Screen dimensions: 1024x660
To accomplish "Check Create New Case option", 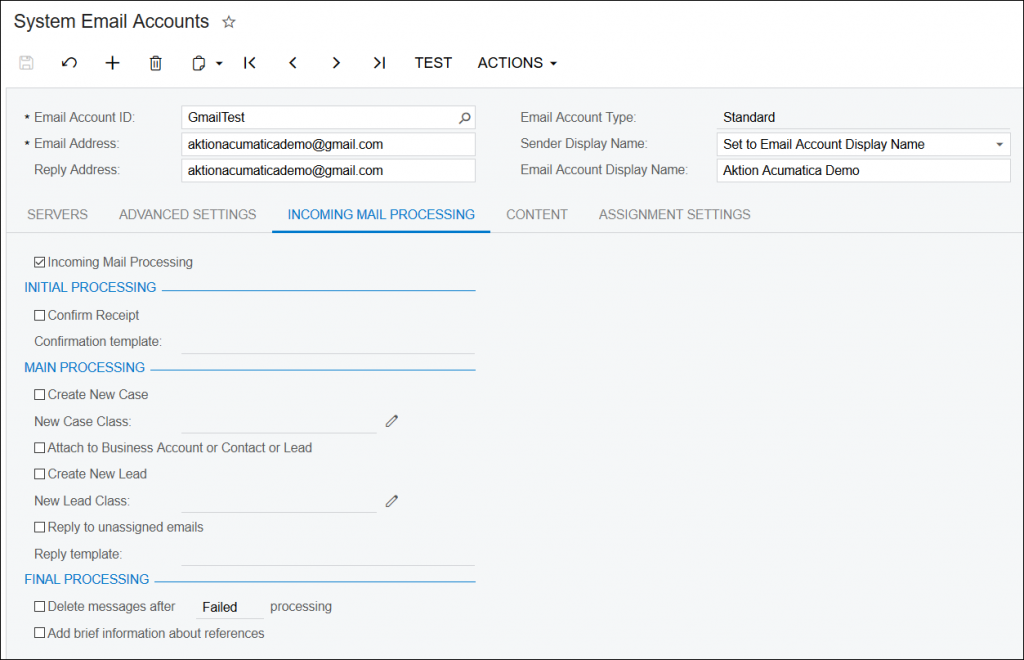I will pos(39,394).
